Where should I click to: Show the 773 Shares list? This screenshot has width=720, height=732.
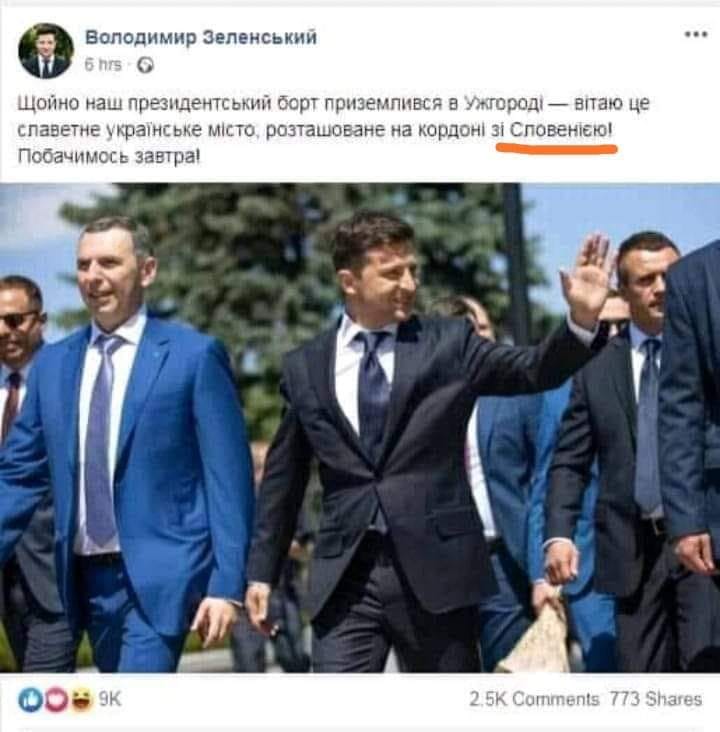tap(656, 699)
